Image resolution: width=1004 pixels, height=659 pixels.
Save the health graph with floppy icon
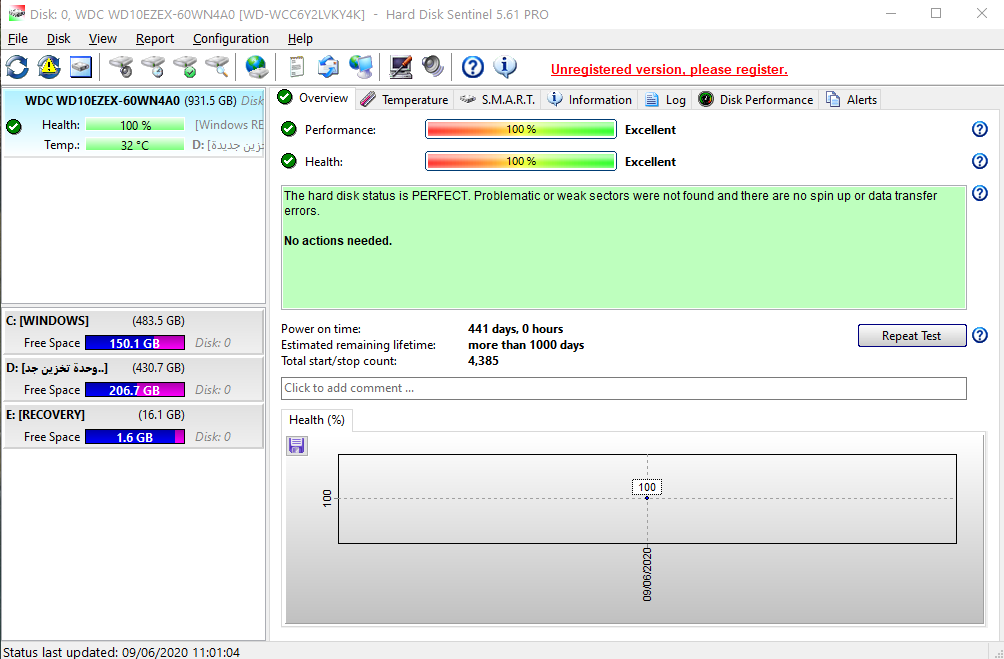(297, 446)
